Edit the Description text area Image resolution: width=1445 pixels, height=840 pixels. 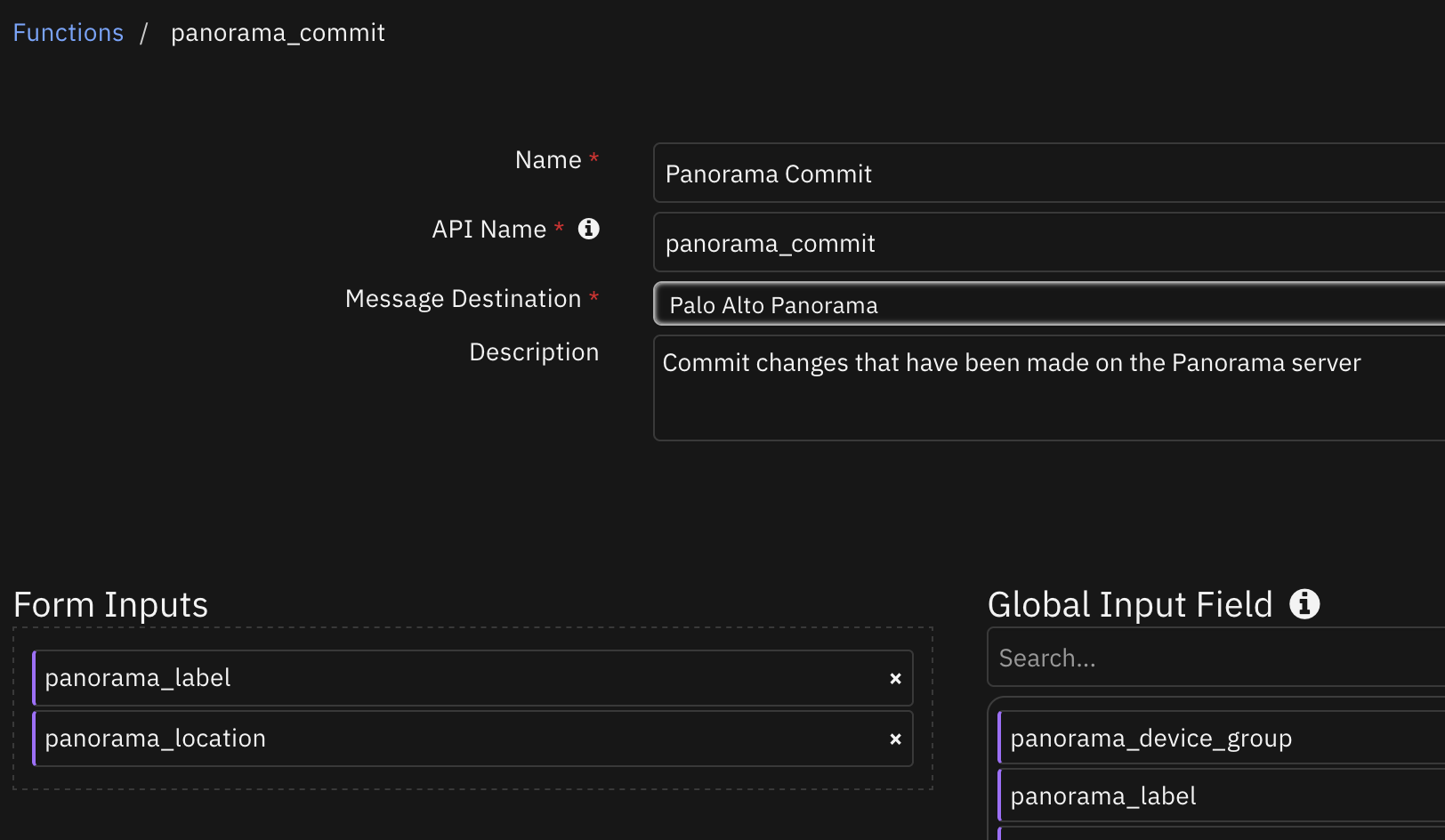tap(1049, 388)
